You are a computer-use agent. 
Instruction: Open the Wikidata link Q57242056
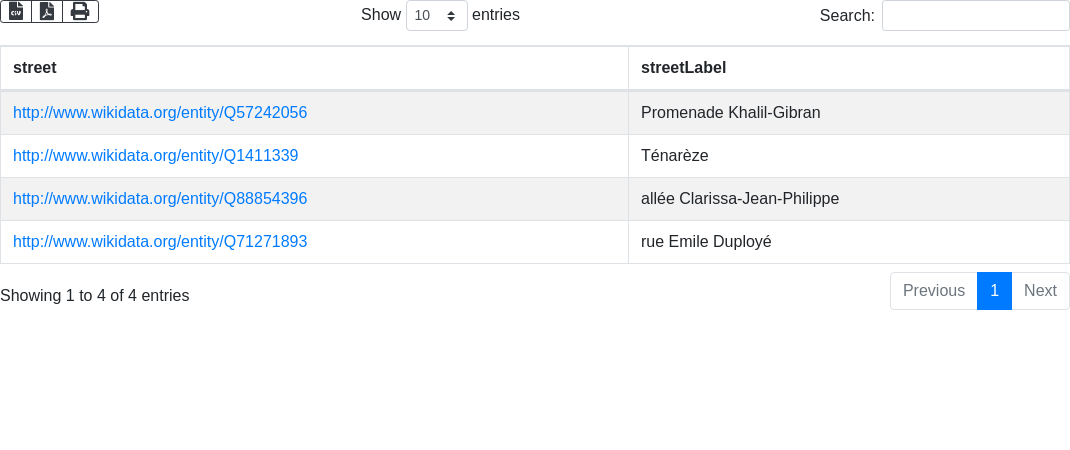160,113
